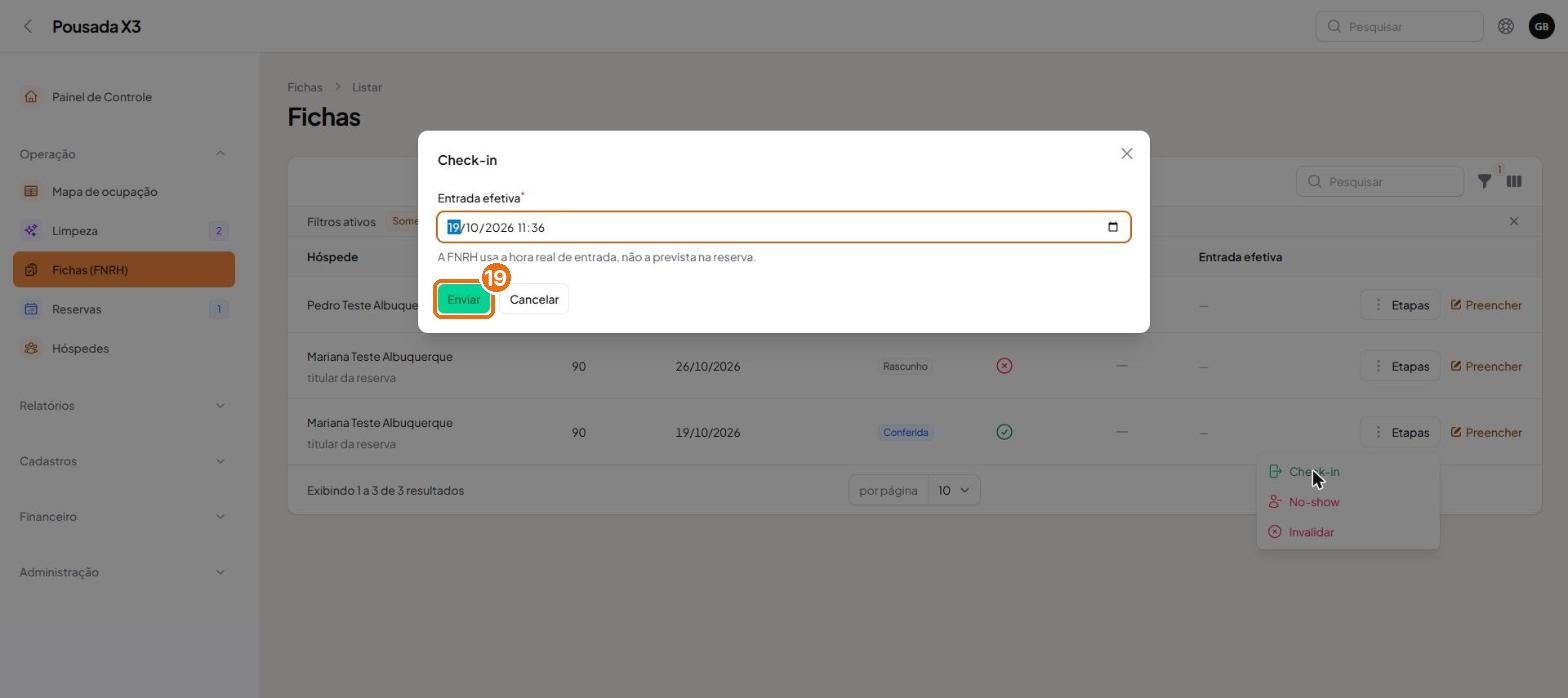Image resolution: width=1568 pixels, height=698 pixels.
Task: Click the global Pesquisar field in header
Action: coord(1399,27)
